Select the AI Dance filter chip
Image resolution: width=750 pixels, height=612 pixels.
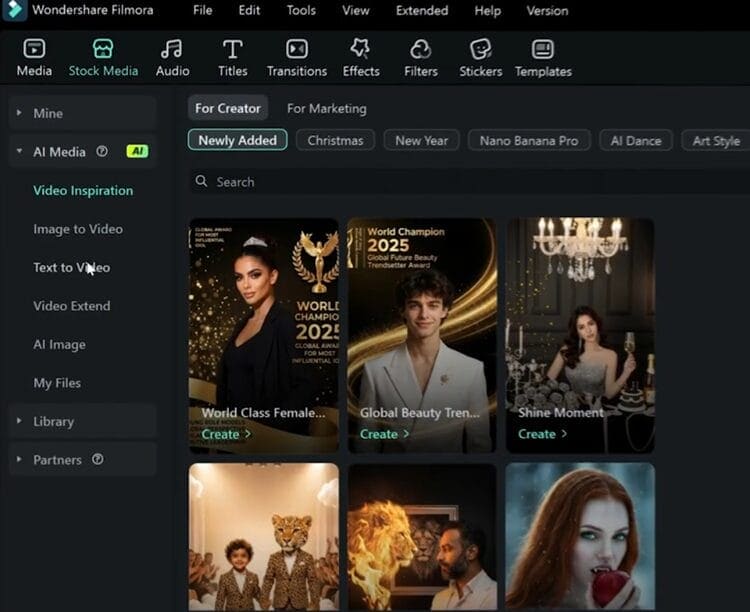tap(636, 140)
